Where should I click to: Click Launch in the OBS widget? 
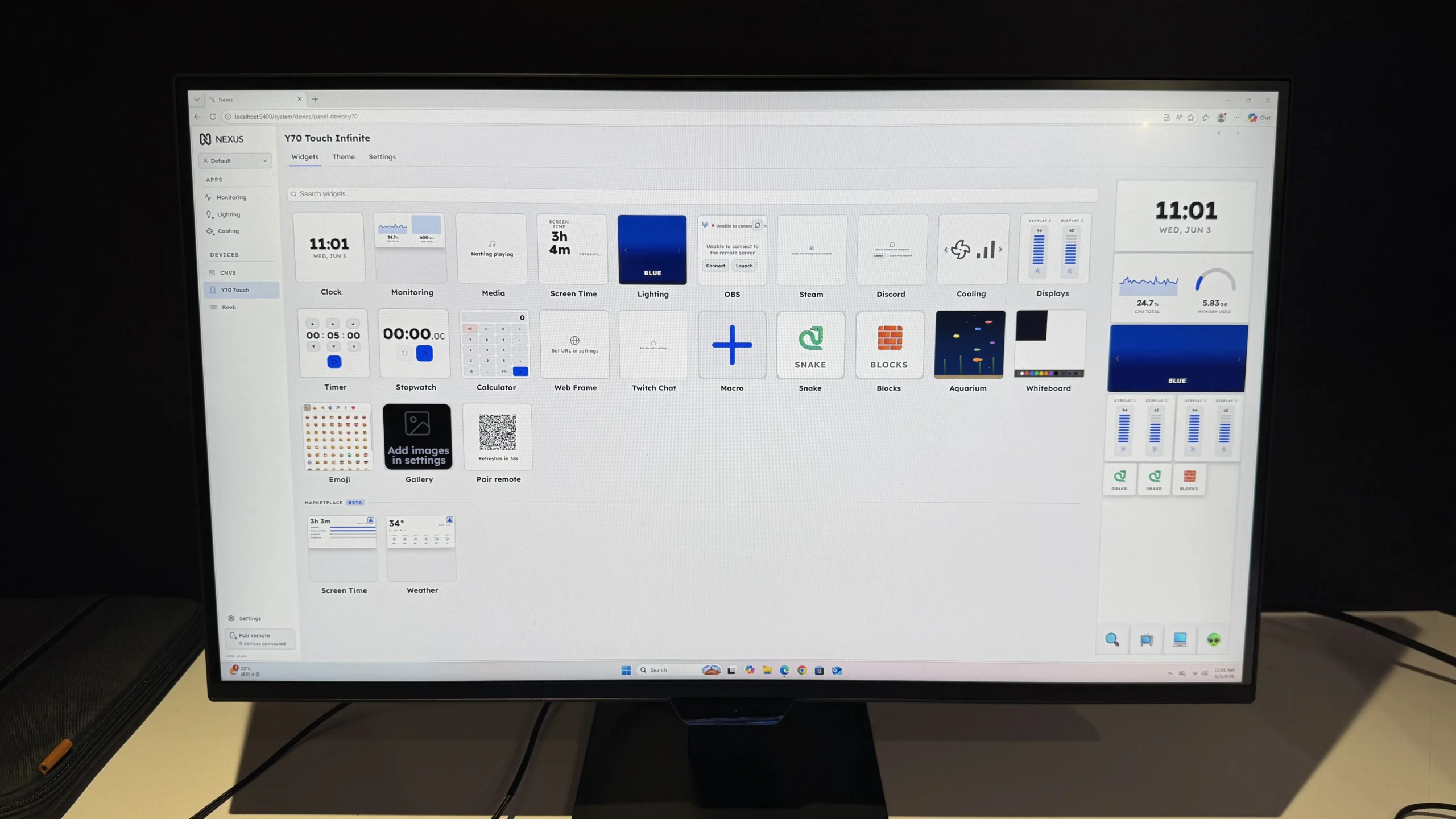[744, 266]
